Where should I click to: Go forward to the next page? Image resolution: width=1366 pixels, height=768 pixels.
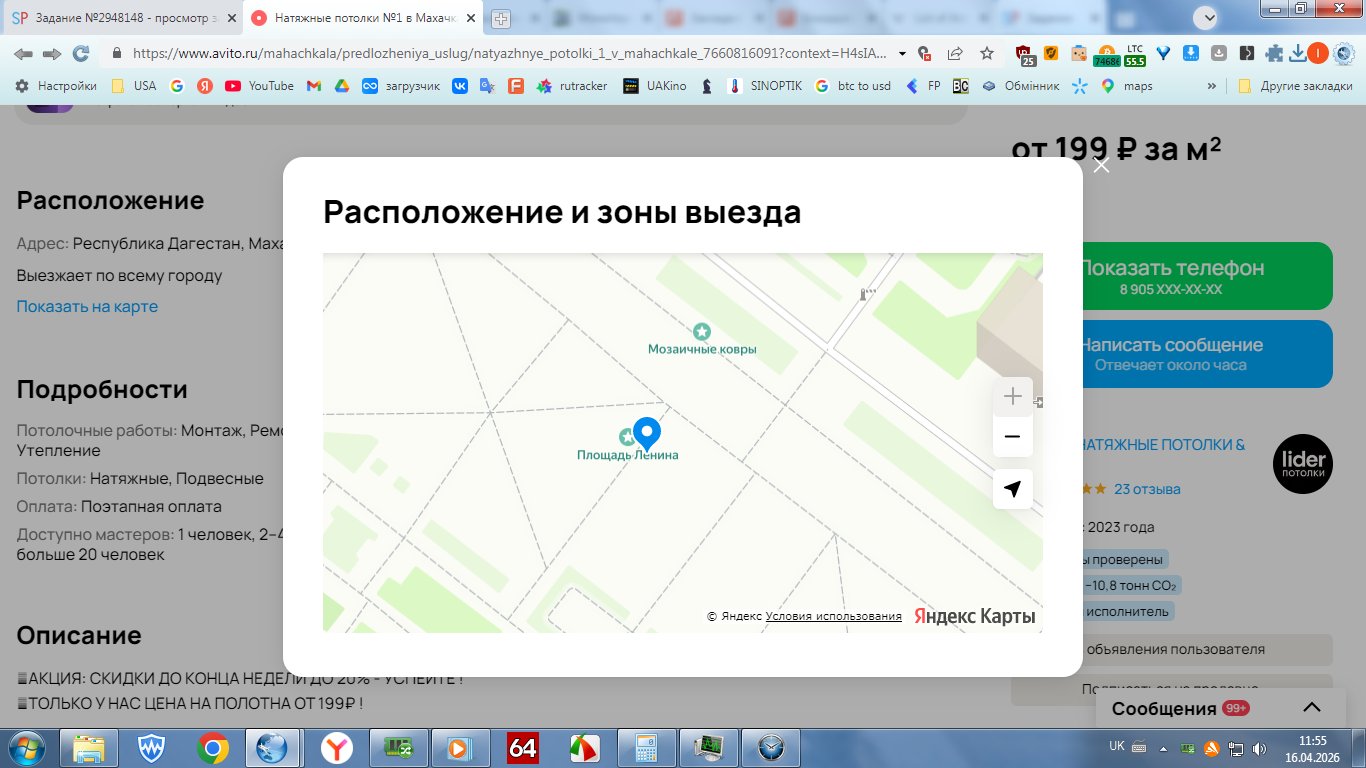click(x=52, y=54)
